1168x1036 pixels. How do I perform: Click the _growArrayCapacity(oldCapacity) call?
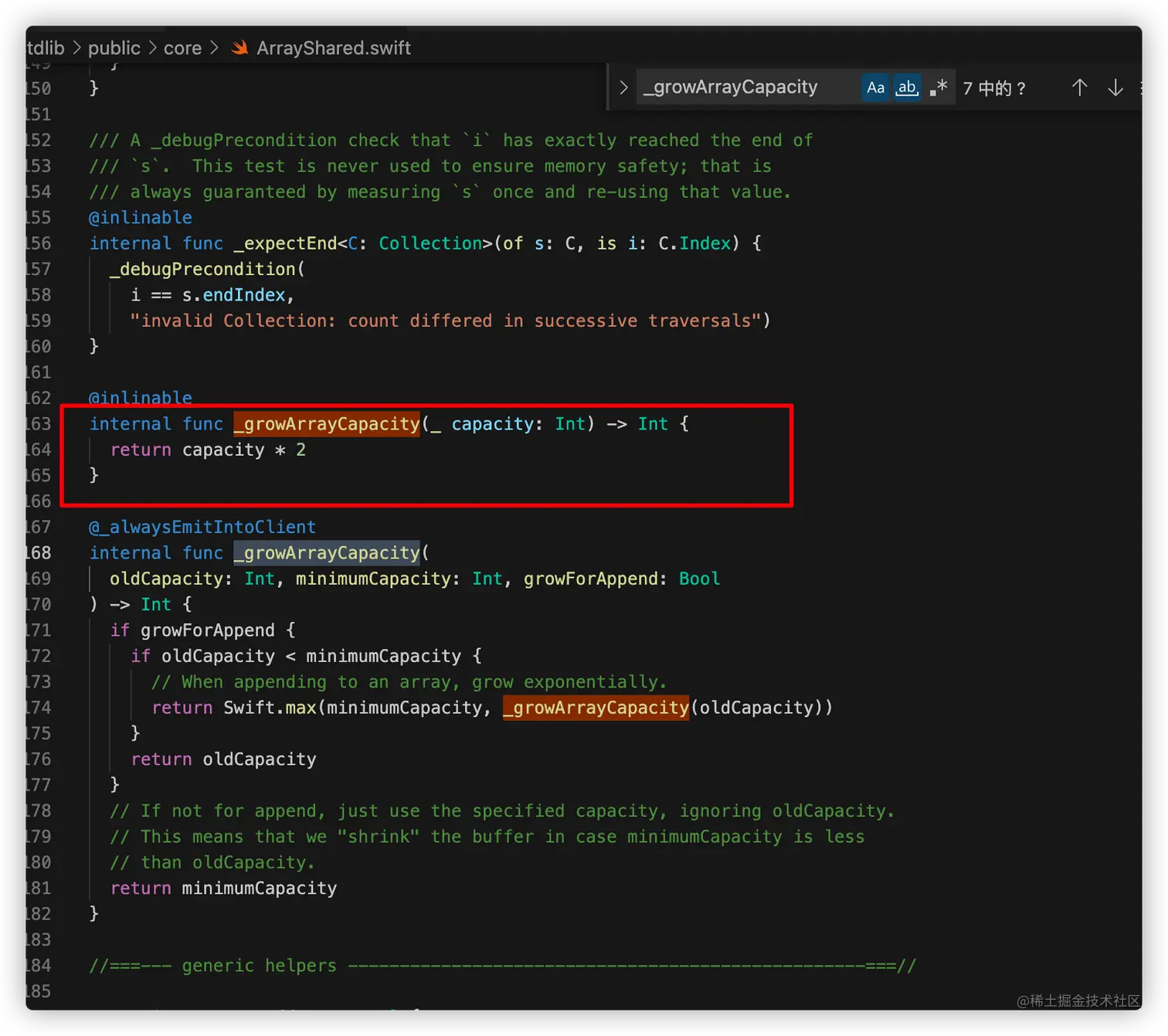667,708
